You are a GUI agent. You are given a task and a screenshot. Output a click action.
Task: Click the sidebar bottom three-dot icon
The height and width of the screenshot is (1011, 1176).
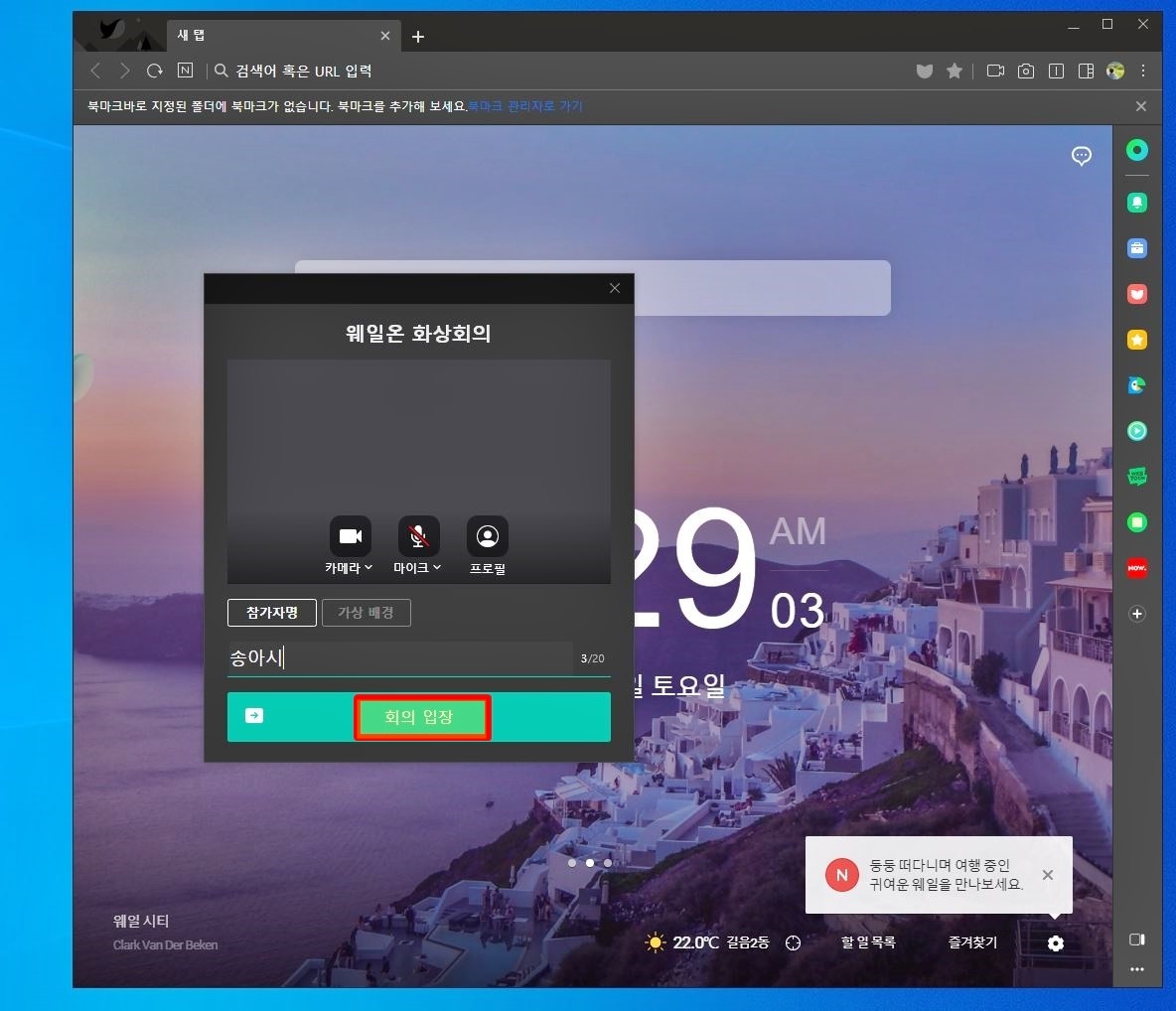1137,969
